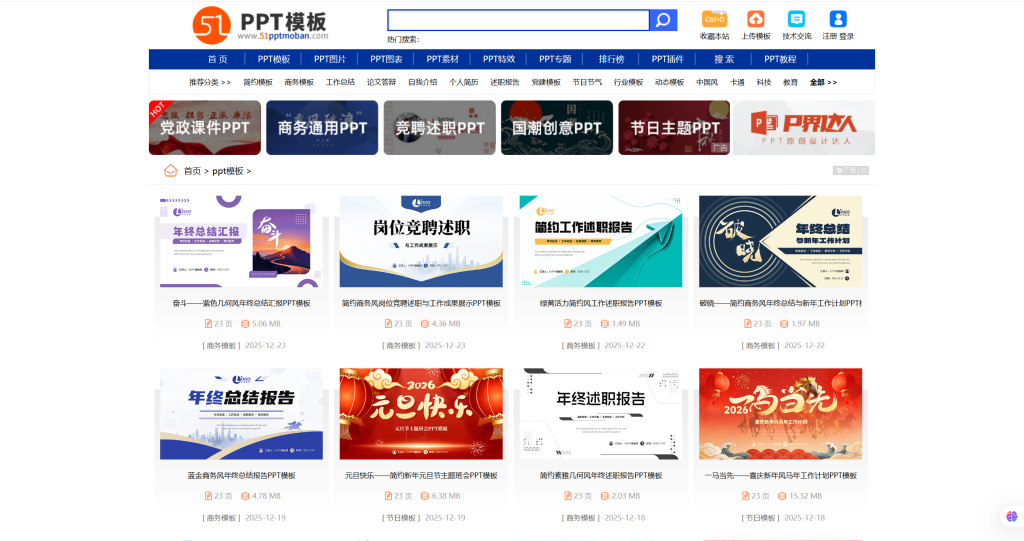
Task: Select the 论文答辩 category link
Action: click(x=381, y=82)
